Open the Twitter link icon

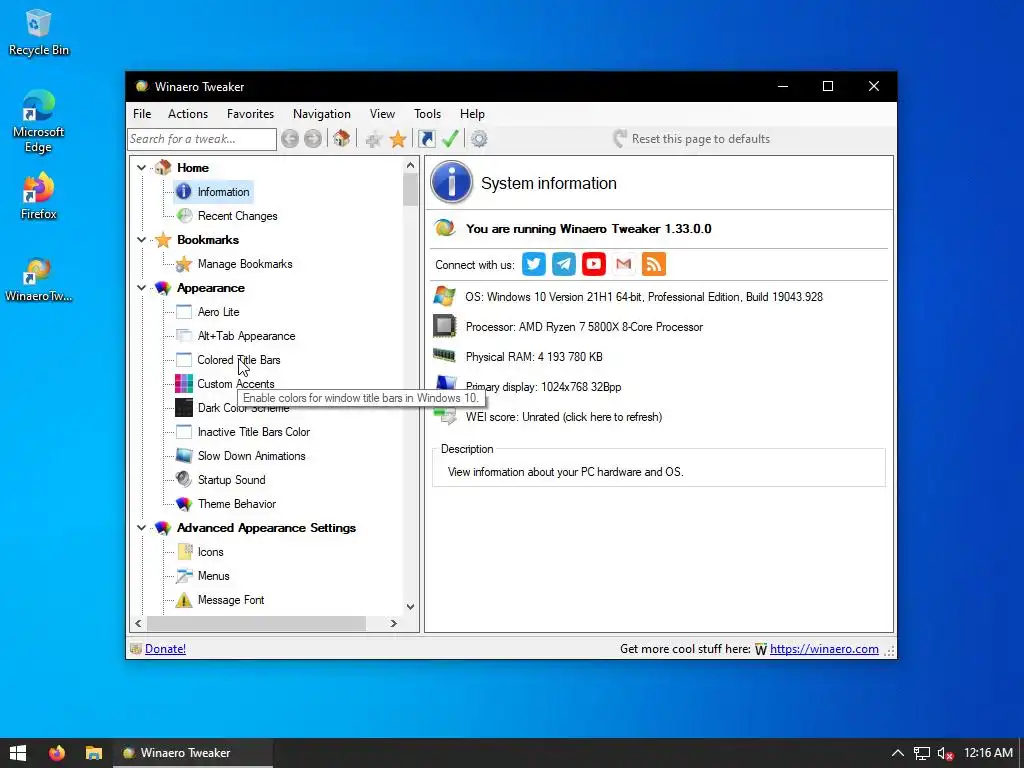tap(534, 264)
